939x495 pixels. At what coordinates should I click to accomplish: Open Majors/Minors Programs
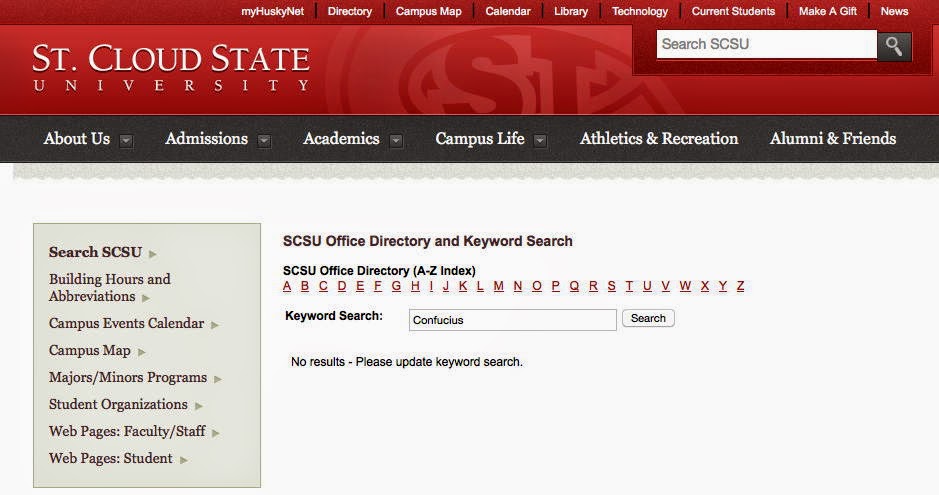tap(128, 377)
